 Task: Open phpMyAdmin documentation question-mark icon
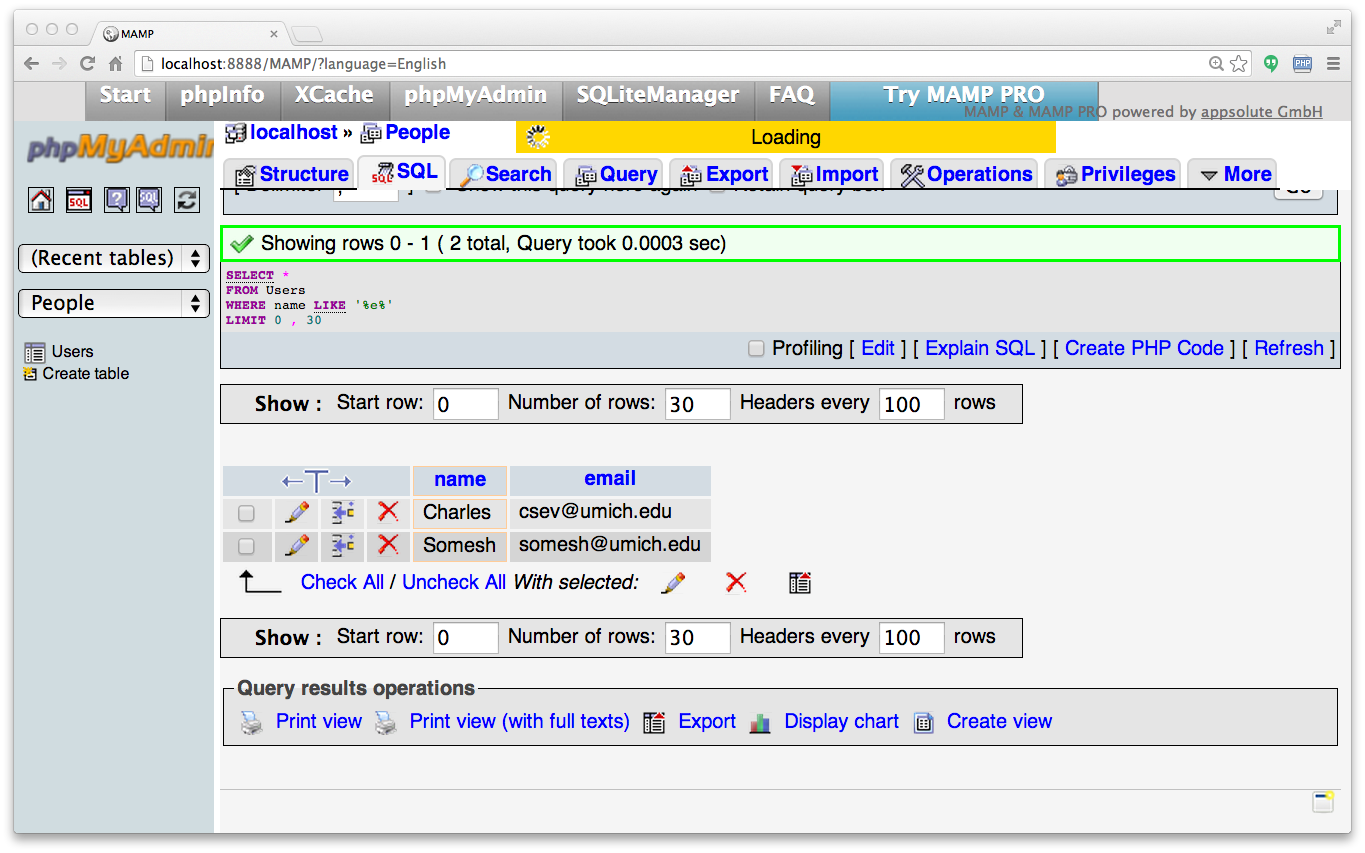[117, 199]
